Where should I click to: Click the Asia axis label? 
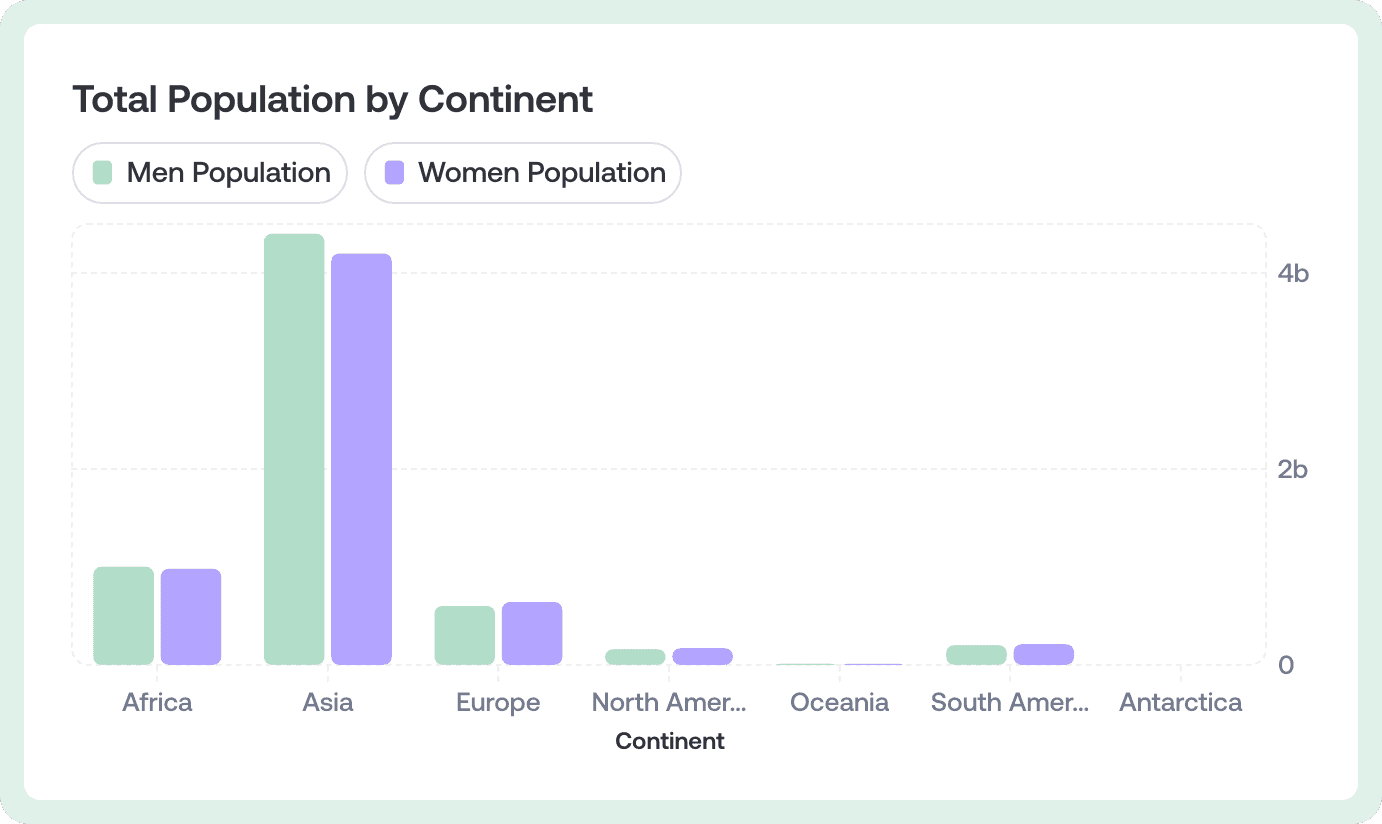click(328, 702)
